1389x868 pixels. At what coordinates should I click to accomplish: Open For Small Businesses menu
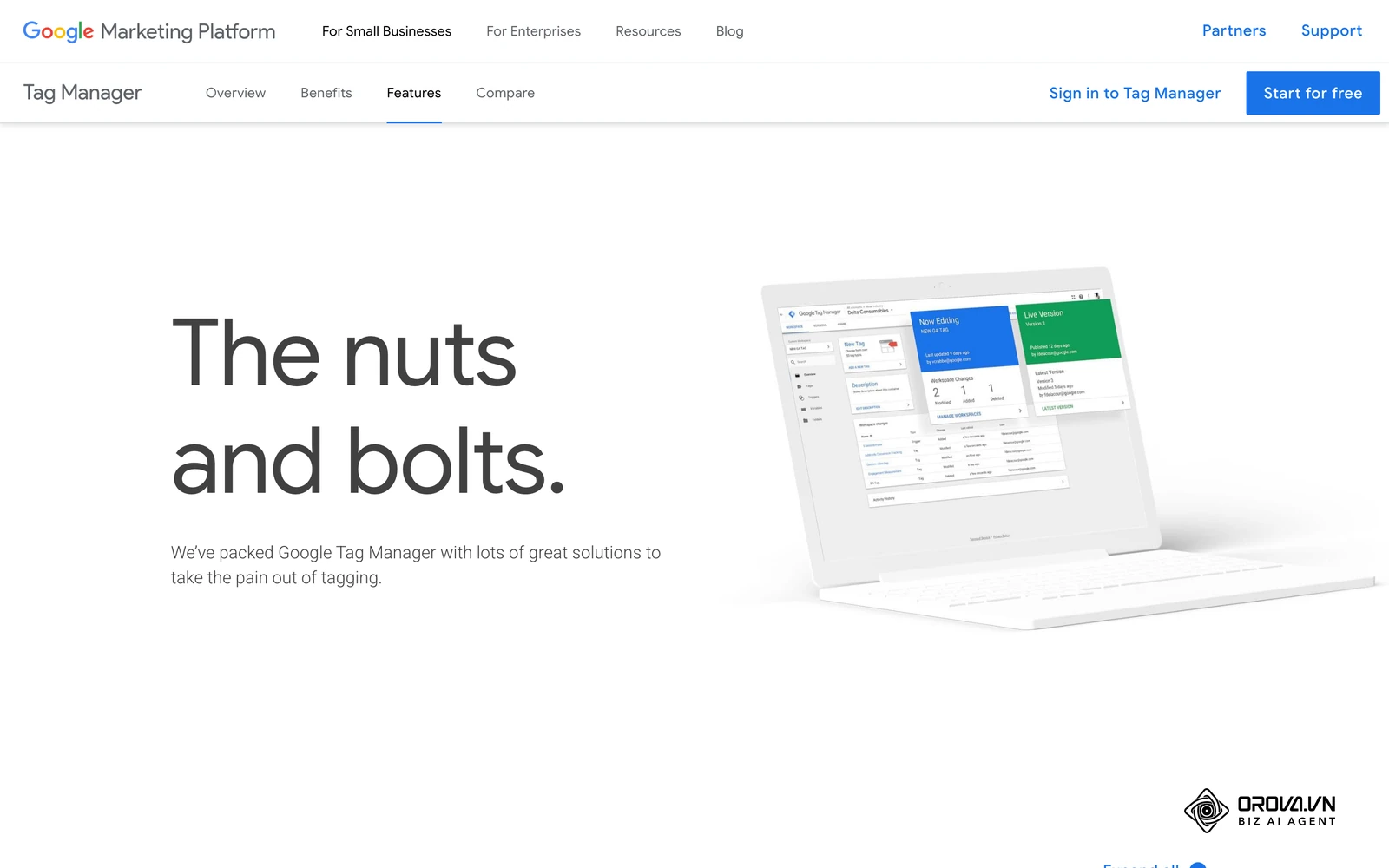click(x=386, y=31)
